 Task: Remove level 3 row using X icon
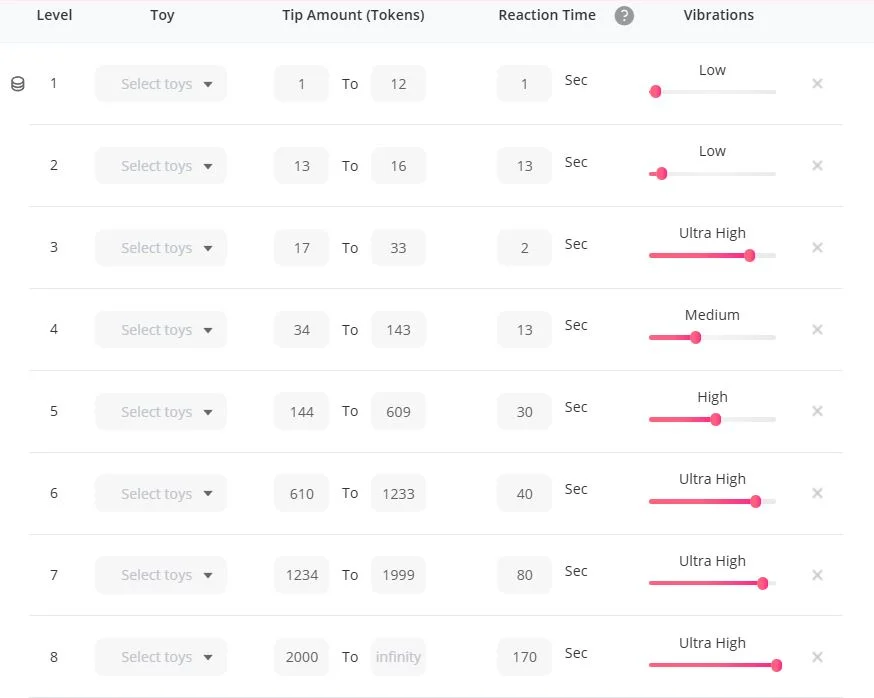(x=817, y=248)
